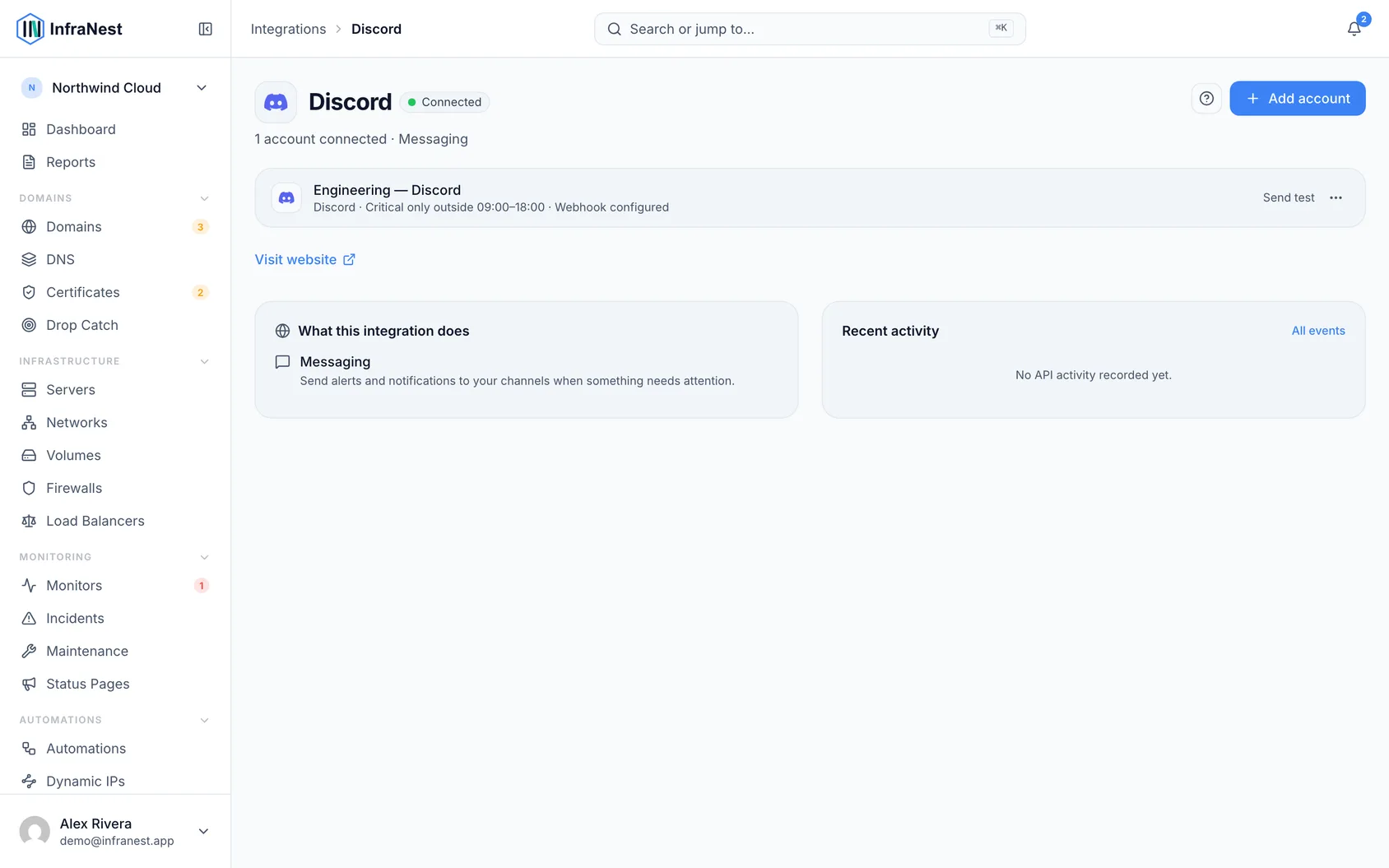Click the Domains count badge 3
The width and height of the screenshot is (1389, 868).
[200, 227]
